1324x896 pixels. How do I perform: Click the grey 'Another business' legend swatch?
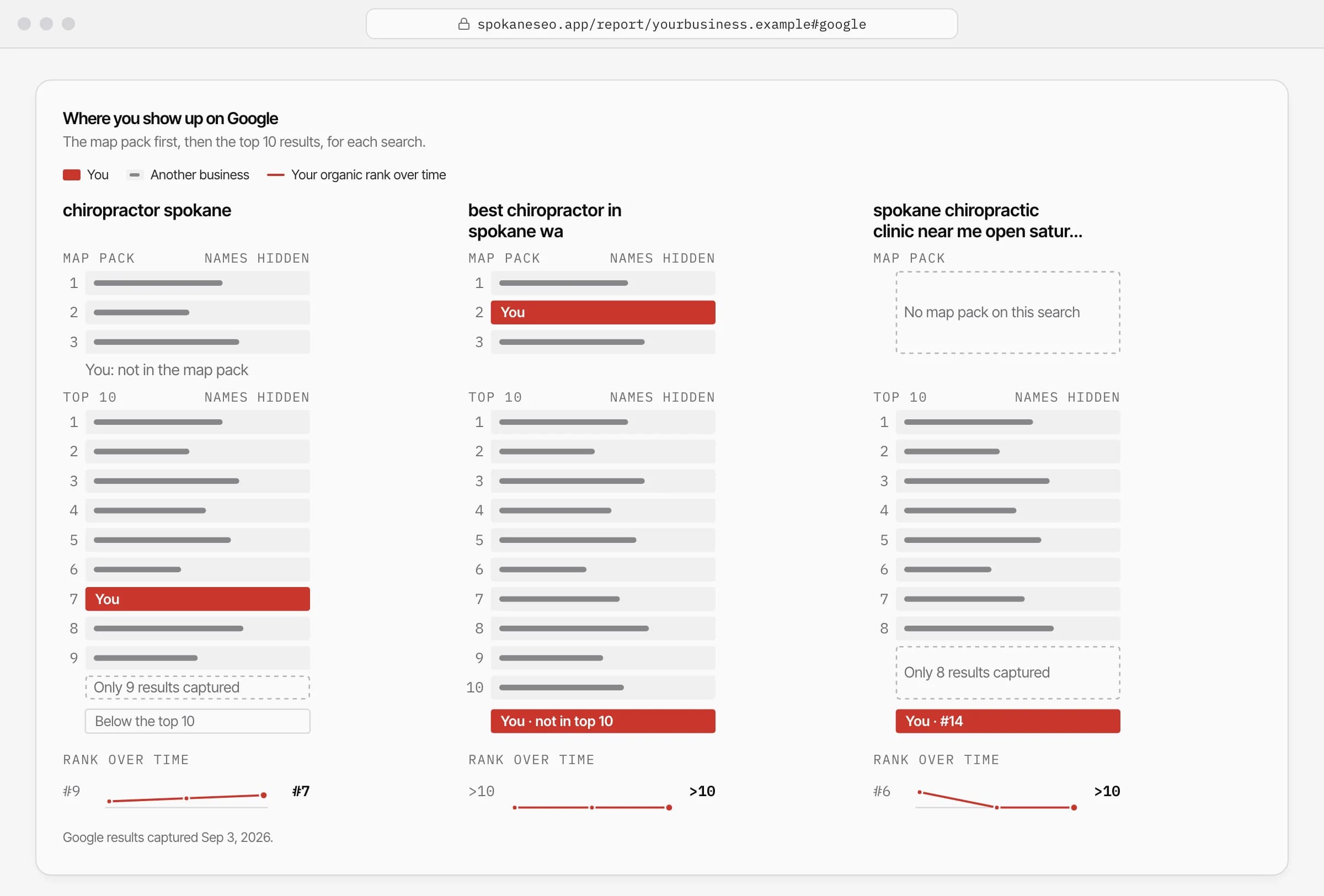(135, 175)
